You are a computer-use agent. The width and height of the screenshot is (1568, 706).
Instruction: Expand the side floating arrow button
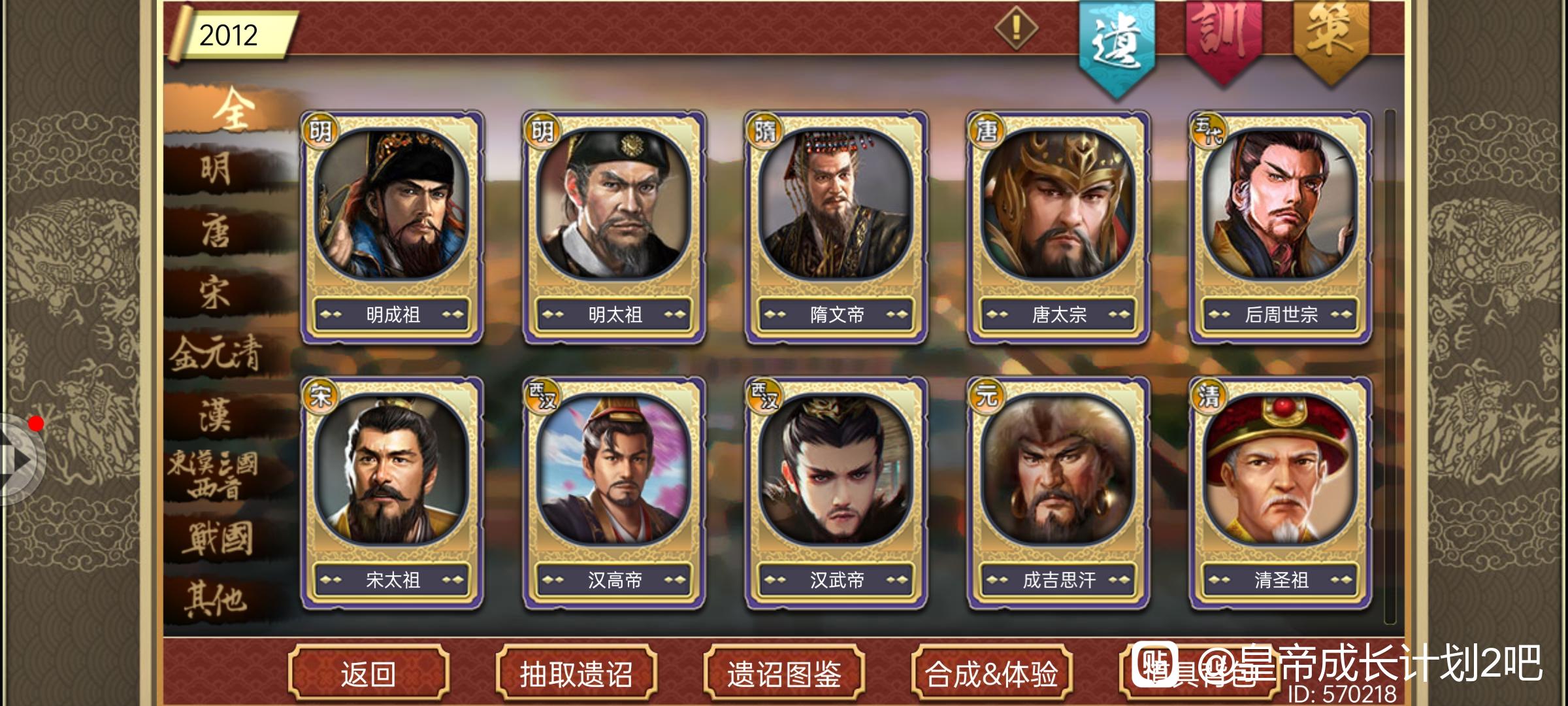click(21, 459)
